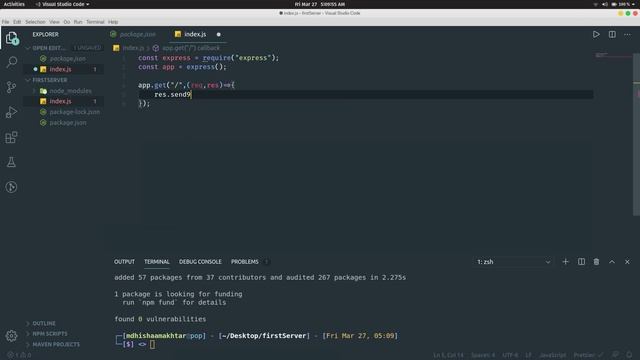
Task: Open terminal selector dropdown 1: zsh
Action: point(513,262)
